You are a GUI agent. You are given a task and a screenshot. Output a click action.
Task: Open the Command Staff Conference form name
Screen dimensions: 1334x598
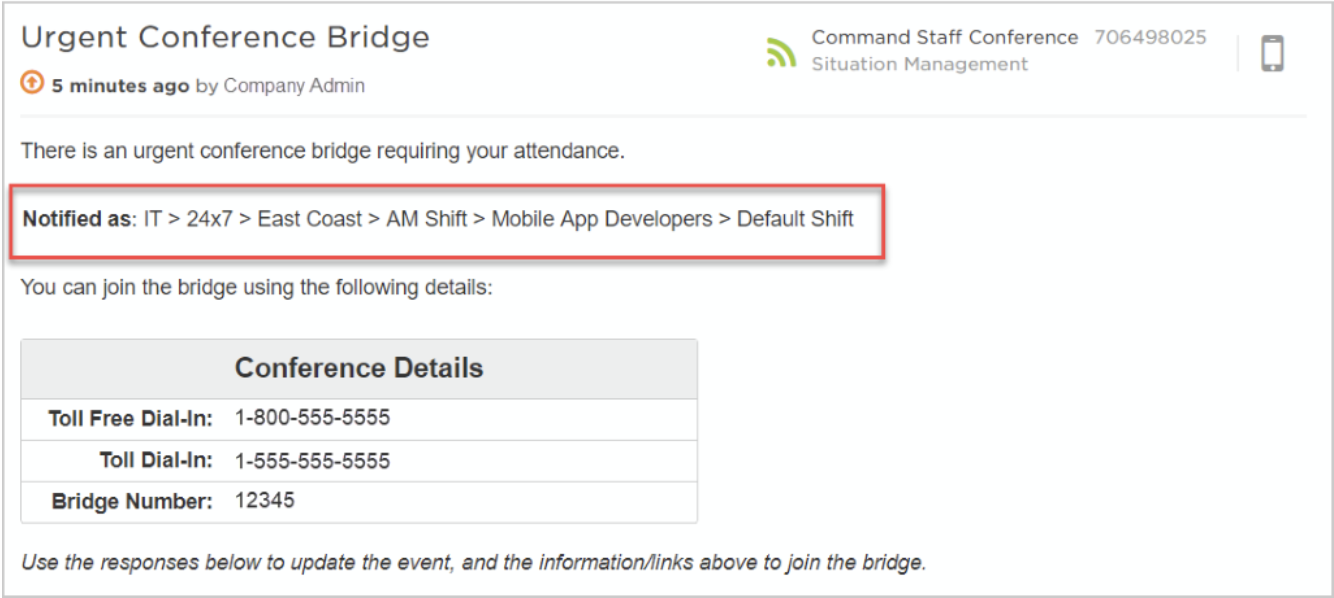(944, 38)
